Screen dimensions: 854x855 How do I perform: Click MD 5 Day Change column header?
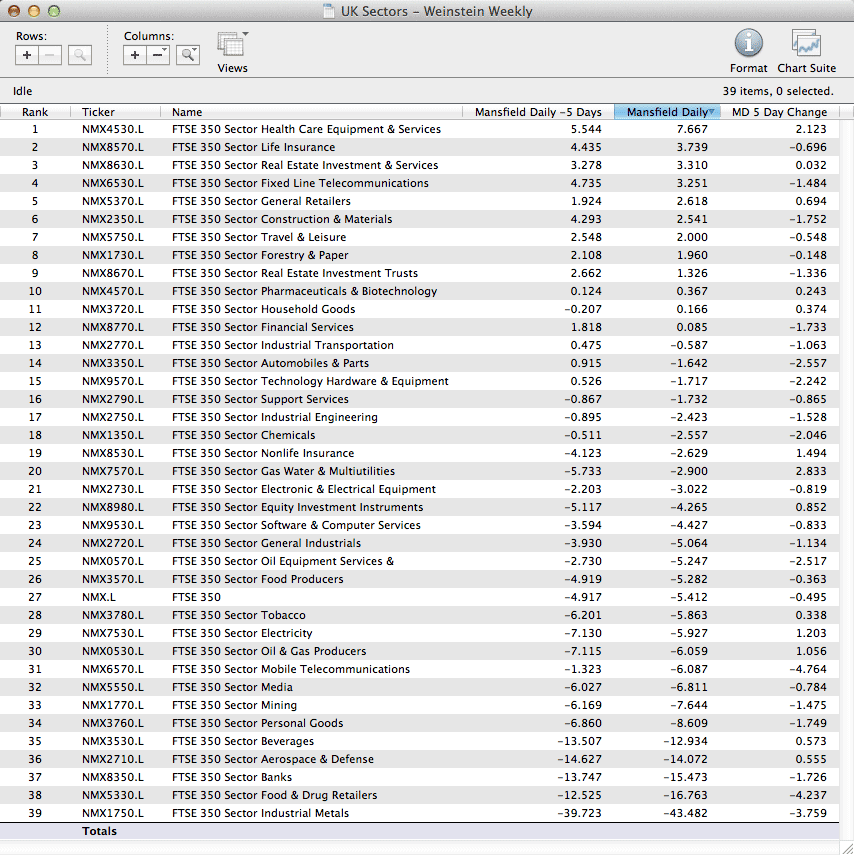coord(779,112)
